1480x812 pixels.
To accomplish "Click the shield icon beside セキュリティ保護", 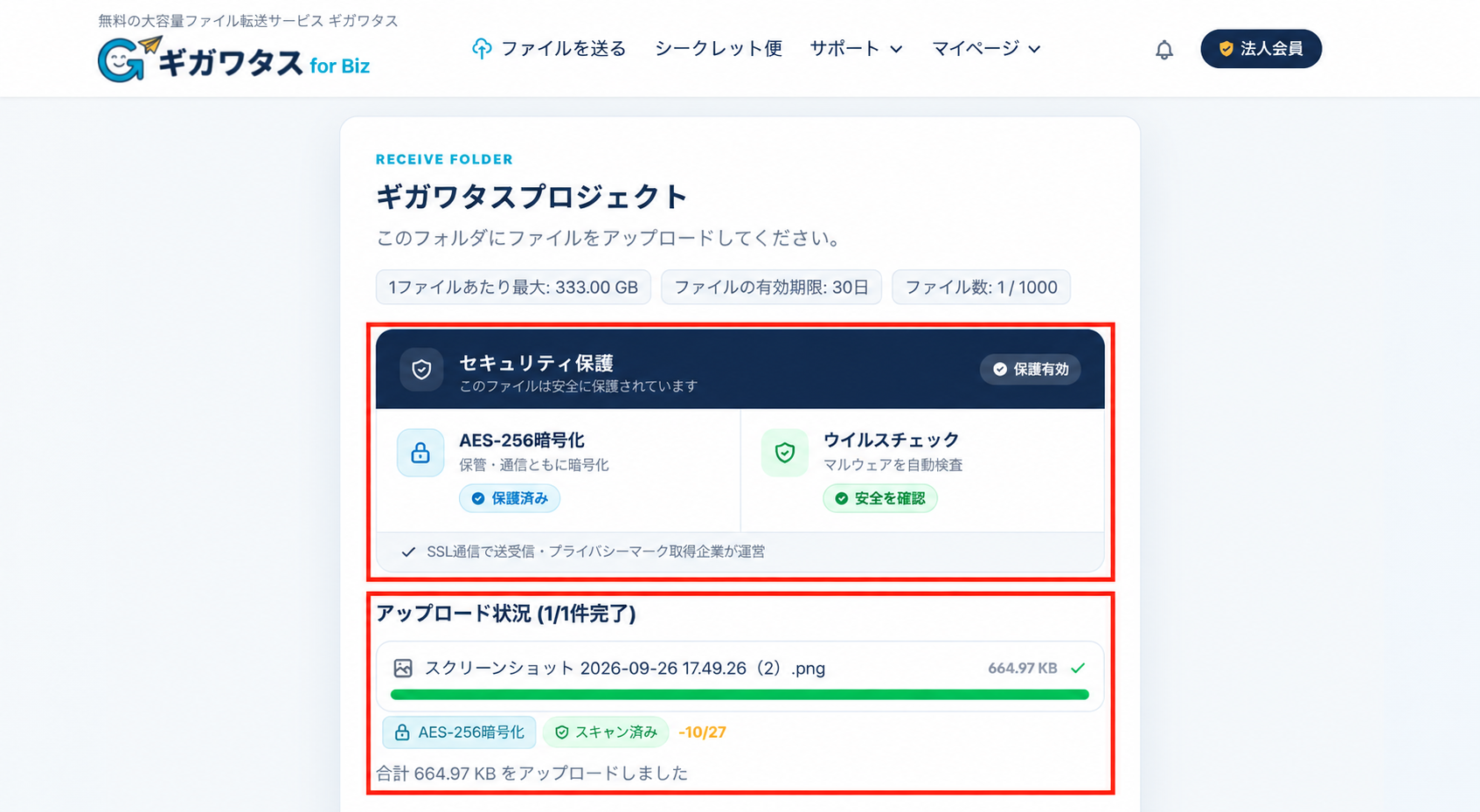I will pyautogui.click(x=421, y=370).
